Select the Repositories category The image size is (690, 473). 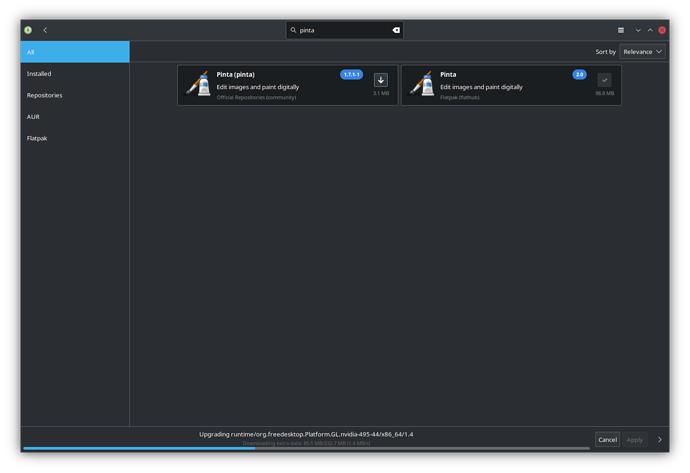75,95
